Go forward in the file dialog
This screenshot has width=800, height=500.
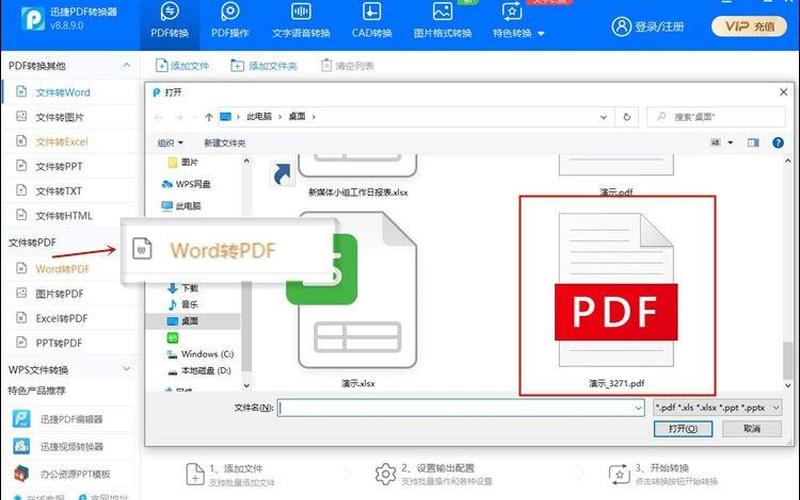[179, 117]
